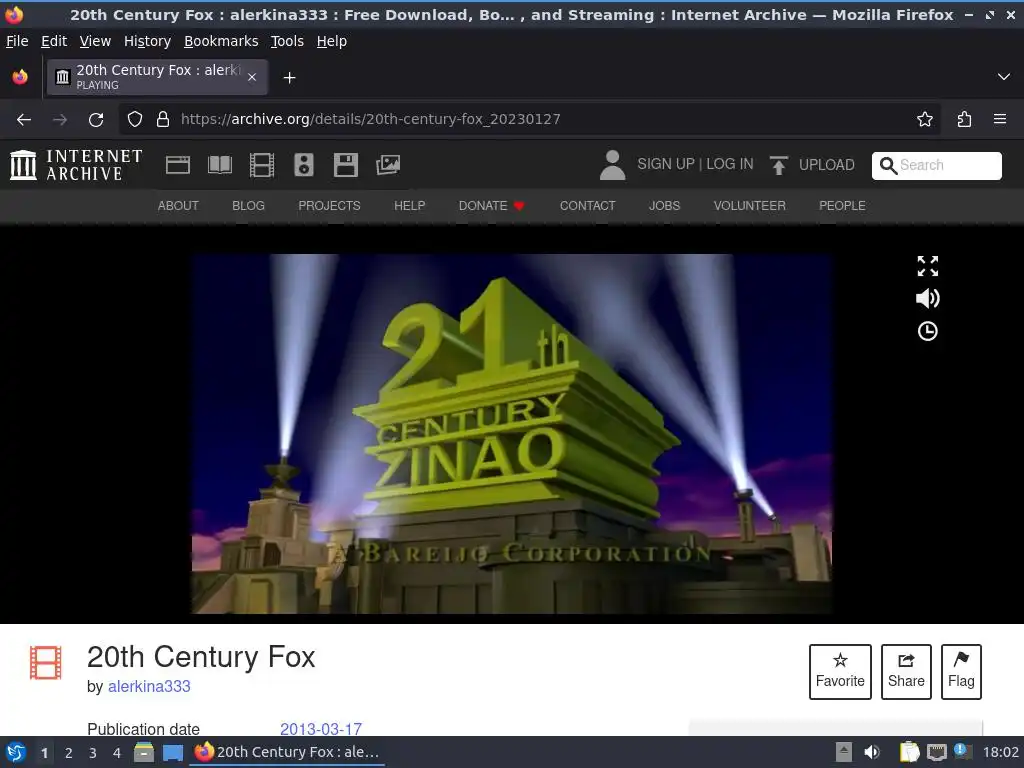This screenshot has height=768, width=1024.
Task: Open the Firefox hamburger application menu
Action: (1000, 119)
